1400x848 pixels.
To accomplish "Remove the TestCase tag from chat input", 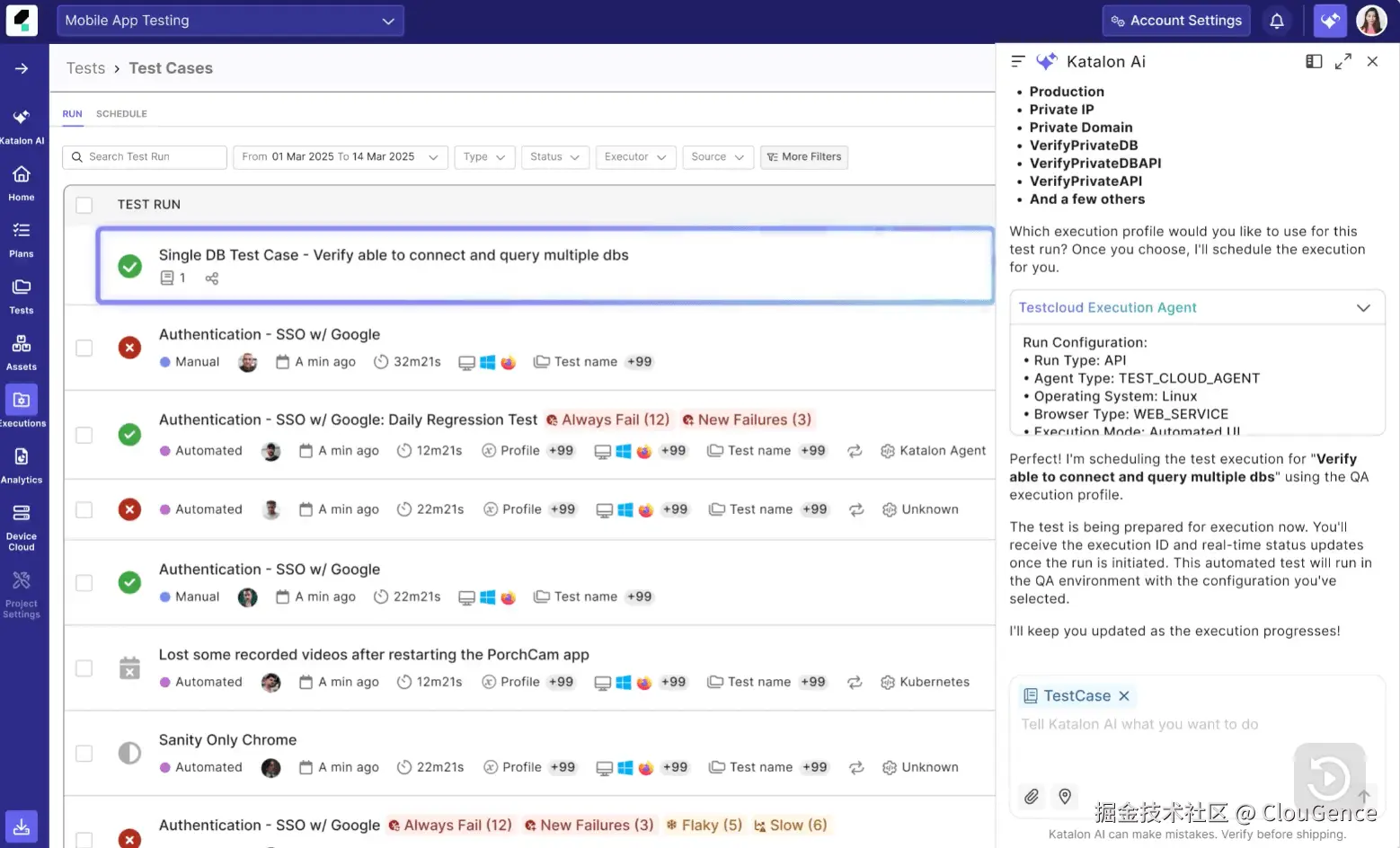I will tap(1124, 696).
